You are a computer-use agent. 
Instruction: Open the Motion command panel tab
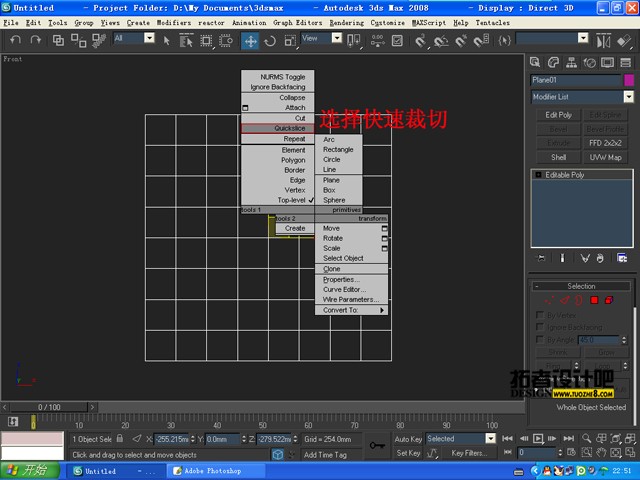pyautogui.click(x=589, y=62)
